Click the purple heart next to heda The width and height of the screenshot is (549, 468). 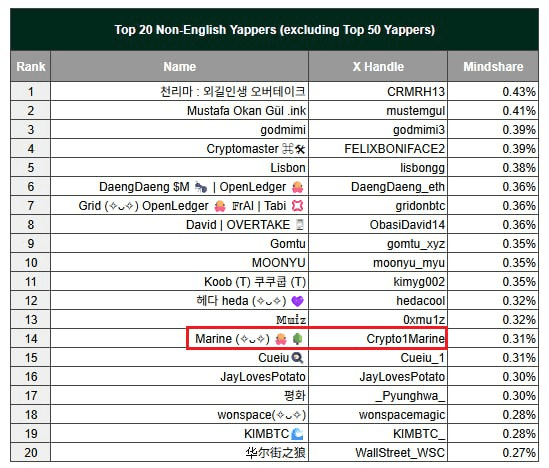(298, 301)
